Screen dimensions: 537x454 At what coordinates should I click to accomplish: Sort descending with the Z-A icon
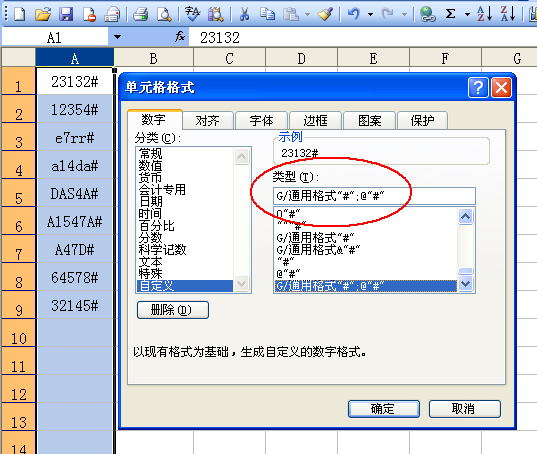coord(508,14)
